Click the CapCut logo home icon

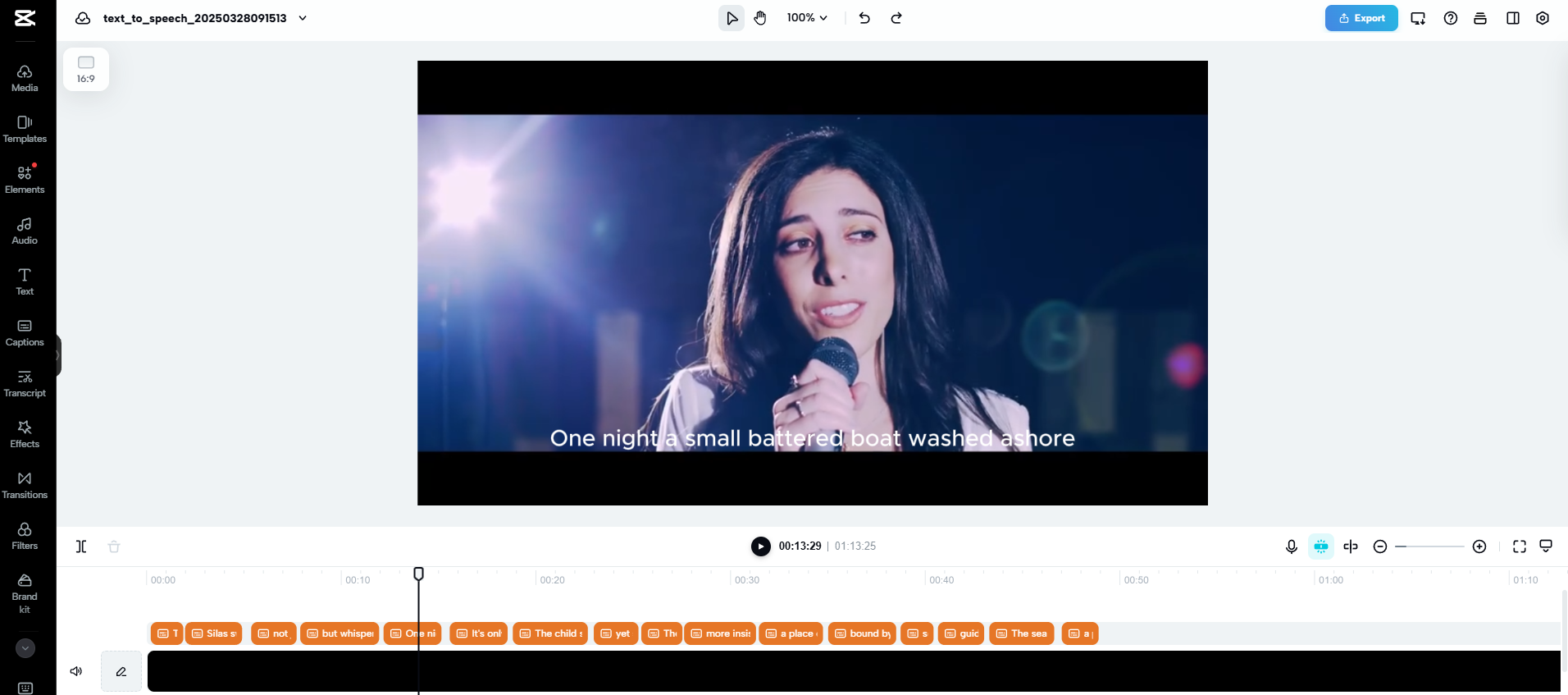25,18
